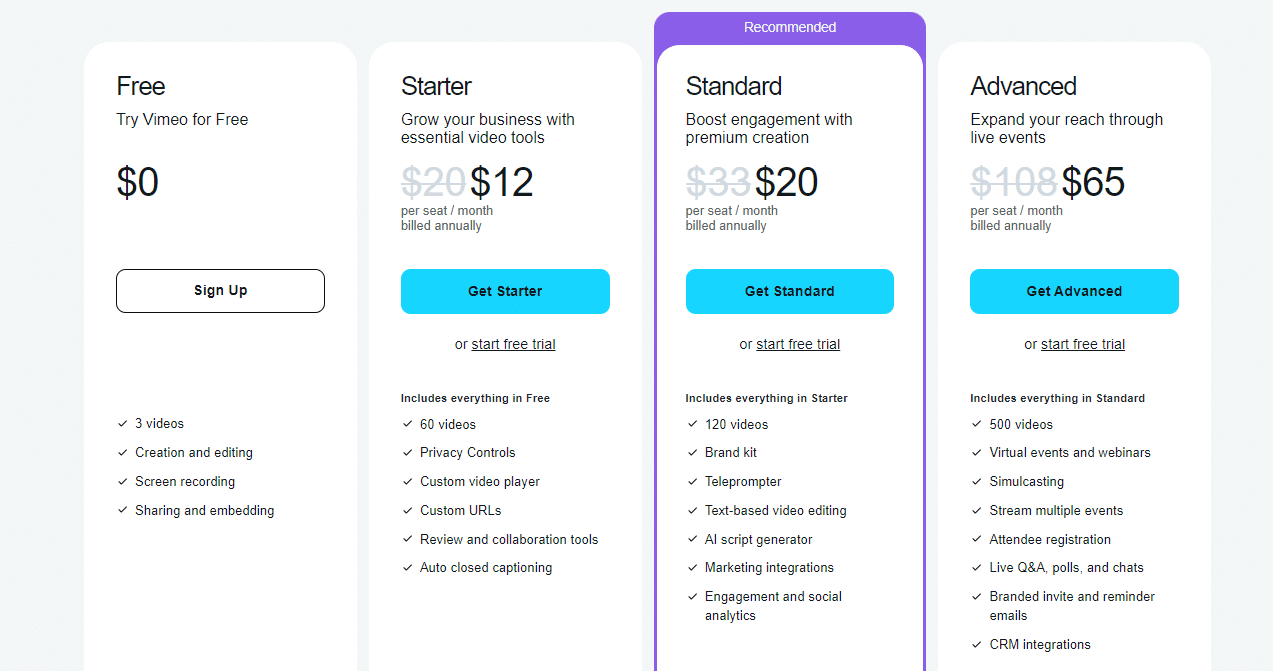Click the Virtual events and webinars feature
This screenshot has width=1273, height=671.
[x=1070, y=452]
